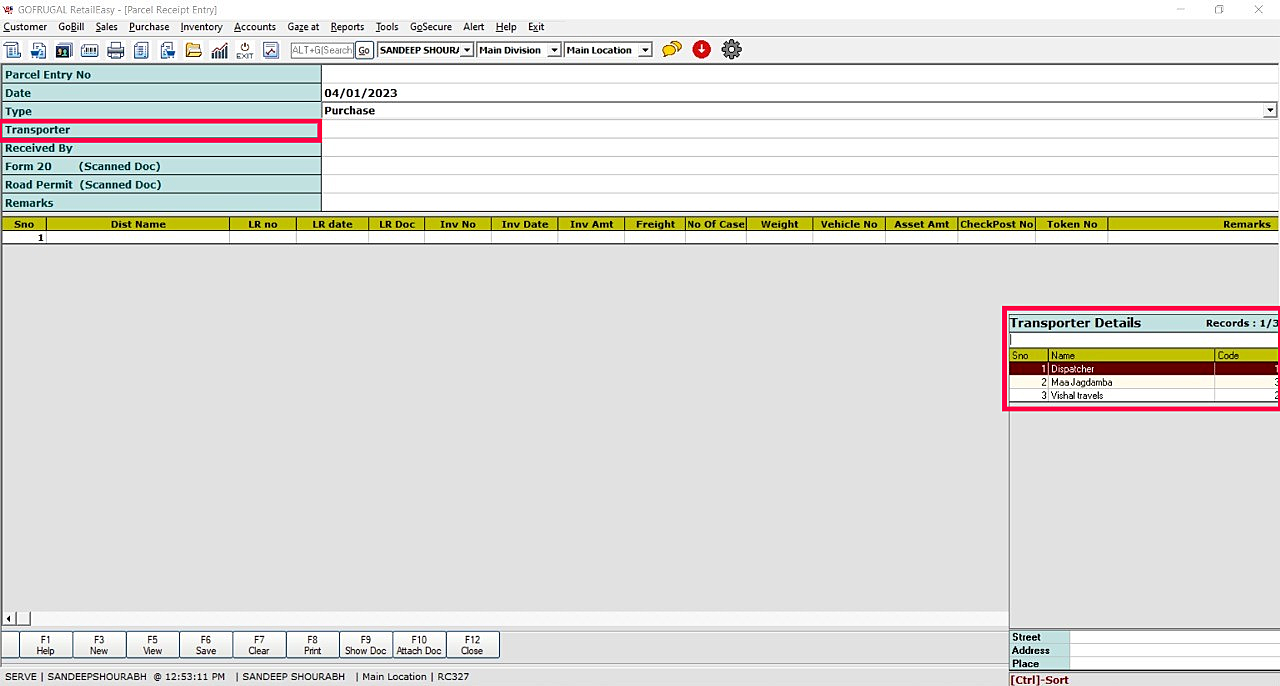The image size is (1280, 686).
Task: Open the Type Purchase dropdown arrow
Action: pos(1270,110)
